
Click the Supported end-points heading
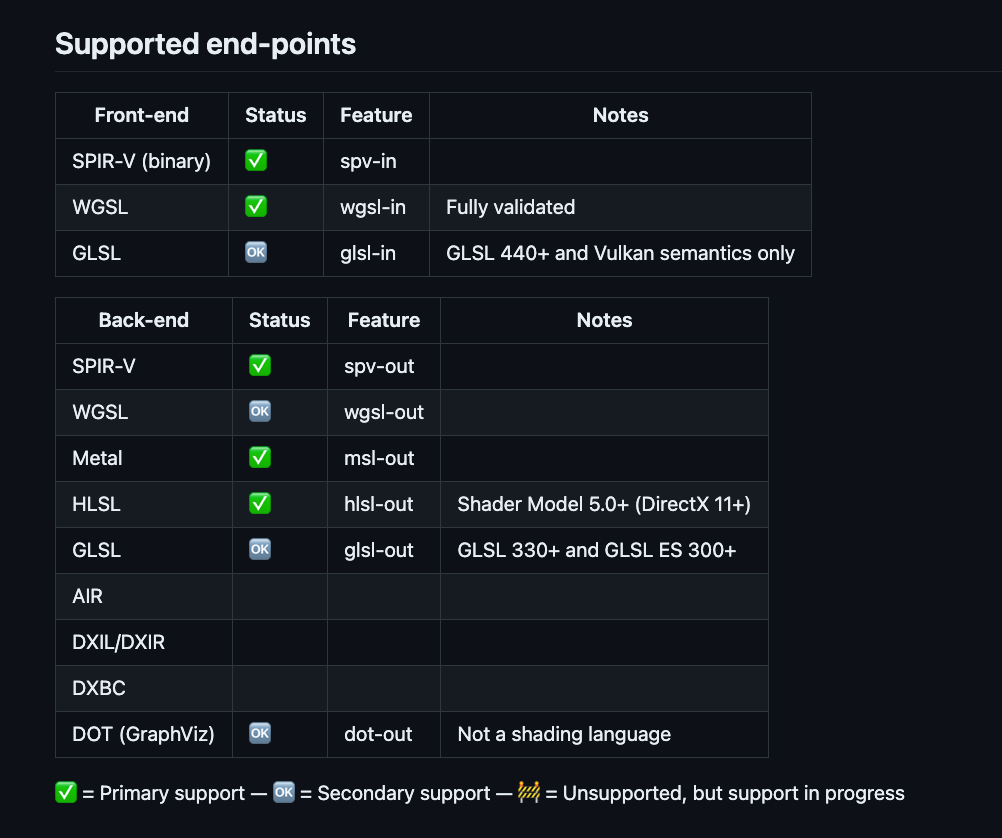click(205, 44)
